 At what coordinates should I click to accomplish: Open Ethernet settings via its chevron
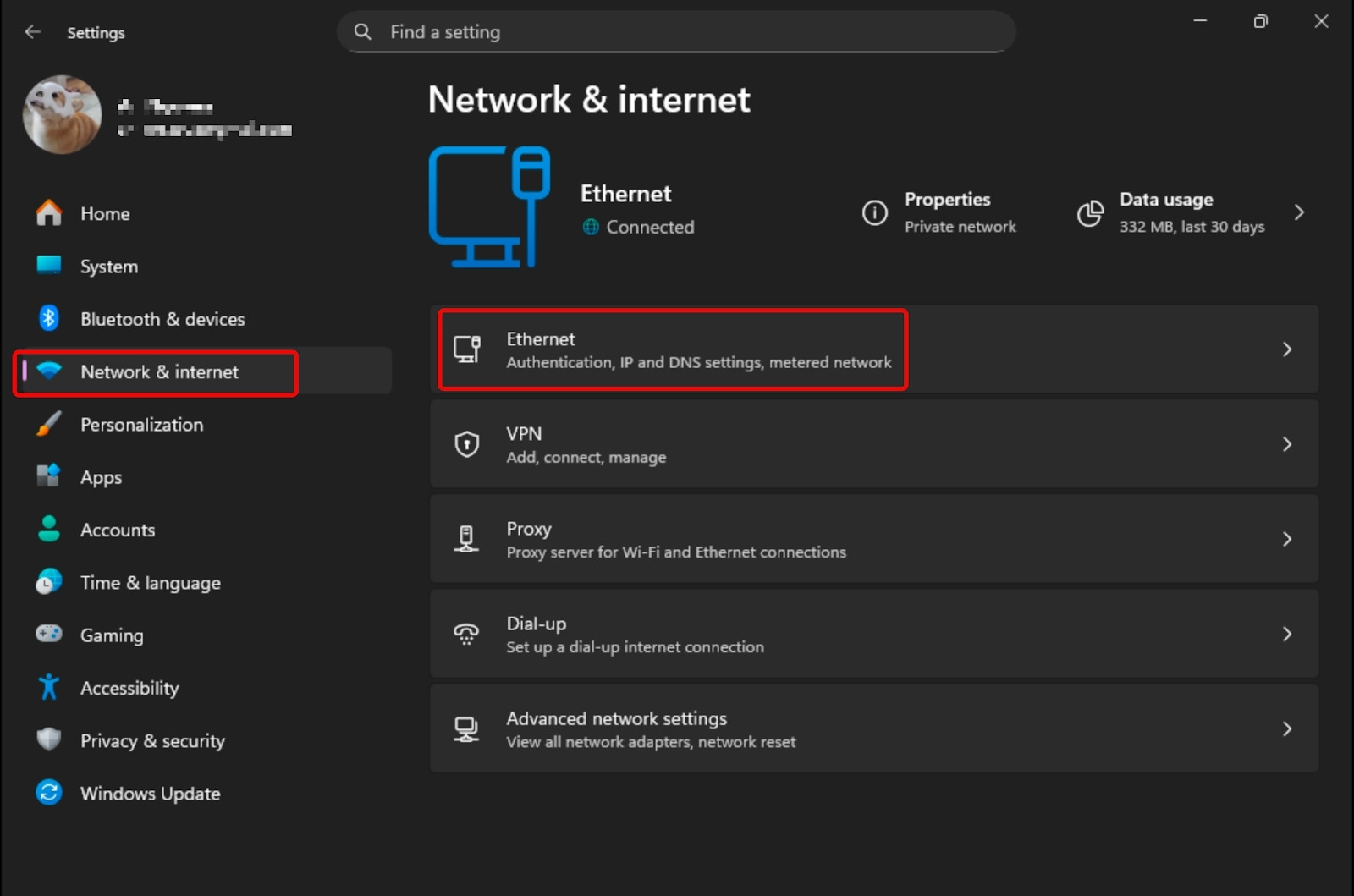[x=1287, y=349]
